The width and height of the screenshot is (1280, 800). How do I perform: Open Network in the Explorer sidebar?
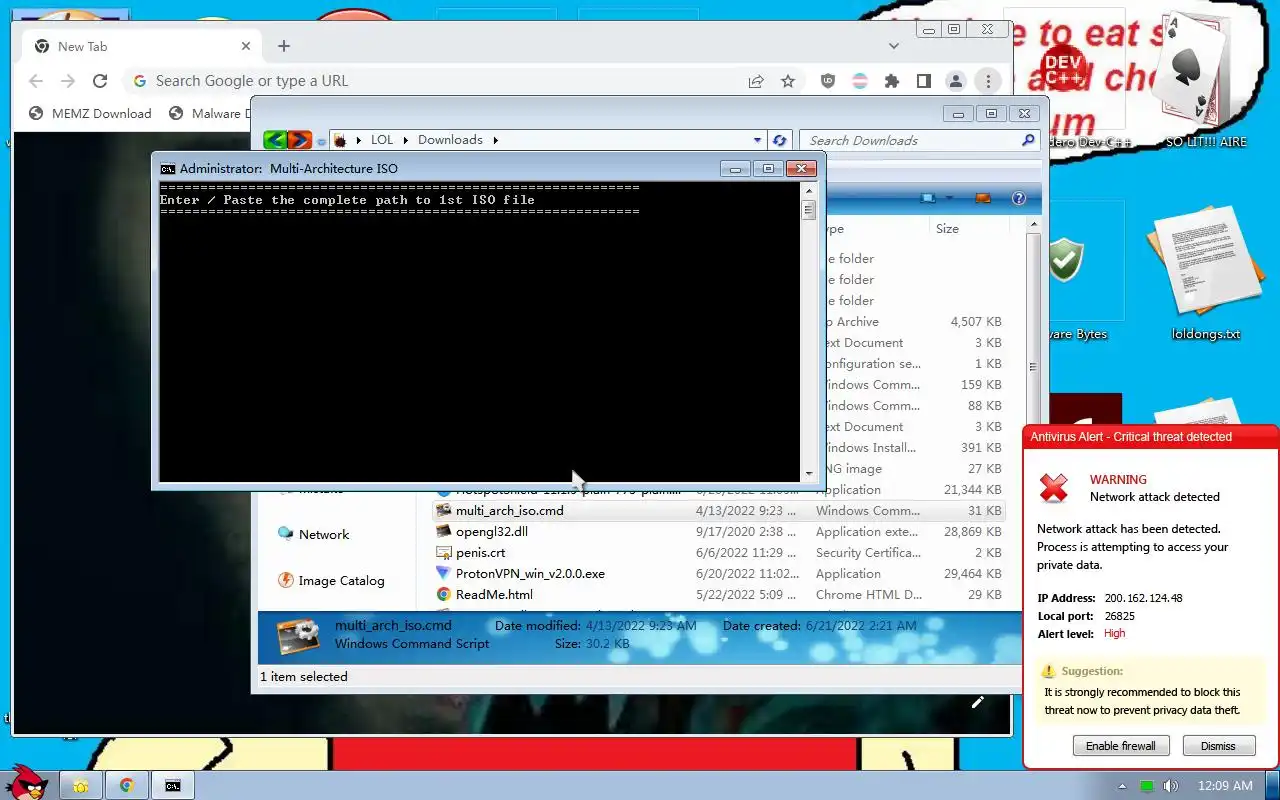coord(313,534)
